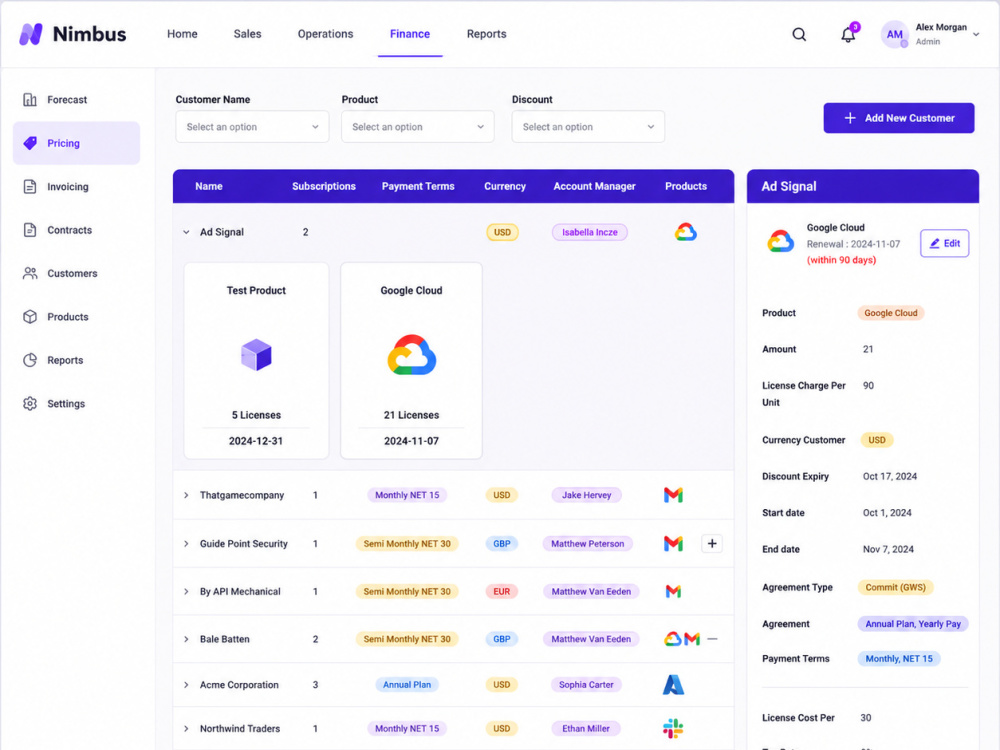Select the Finance tab

(410, 34)
